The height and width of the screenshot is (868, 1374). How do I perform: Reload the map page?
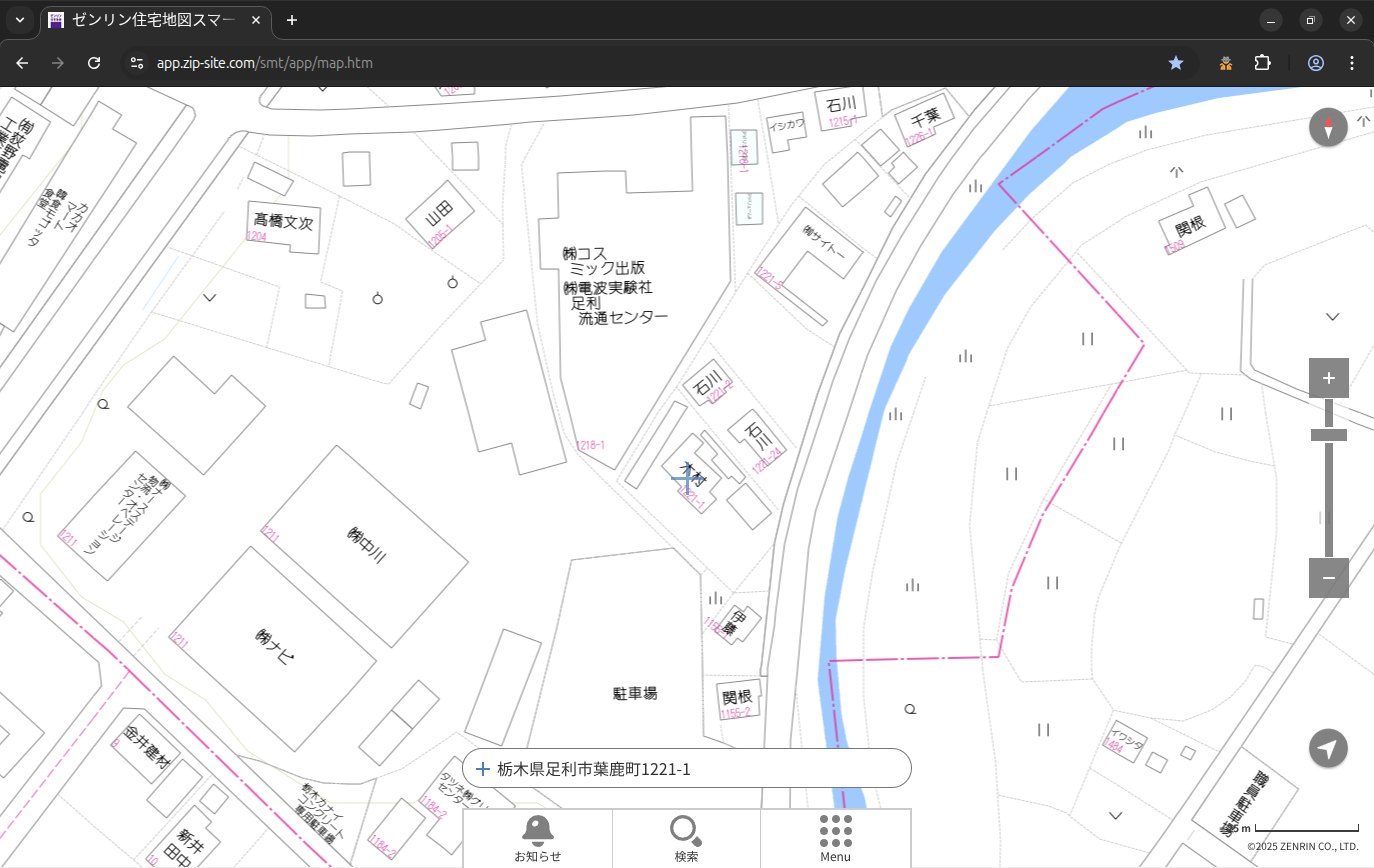[94, 63]
